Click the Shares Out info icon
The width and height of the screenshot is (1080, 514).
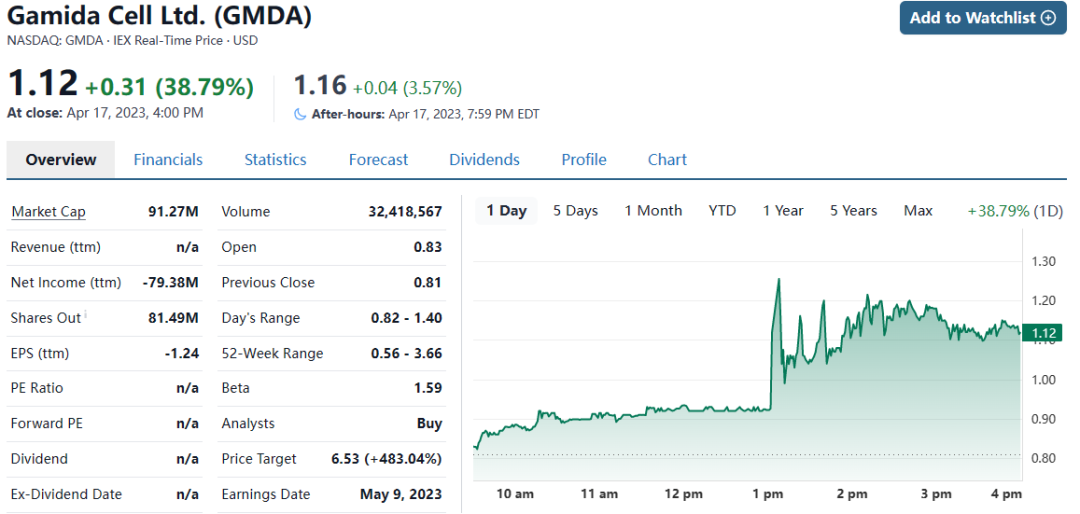pyautogui.click(x=85, y=316)
